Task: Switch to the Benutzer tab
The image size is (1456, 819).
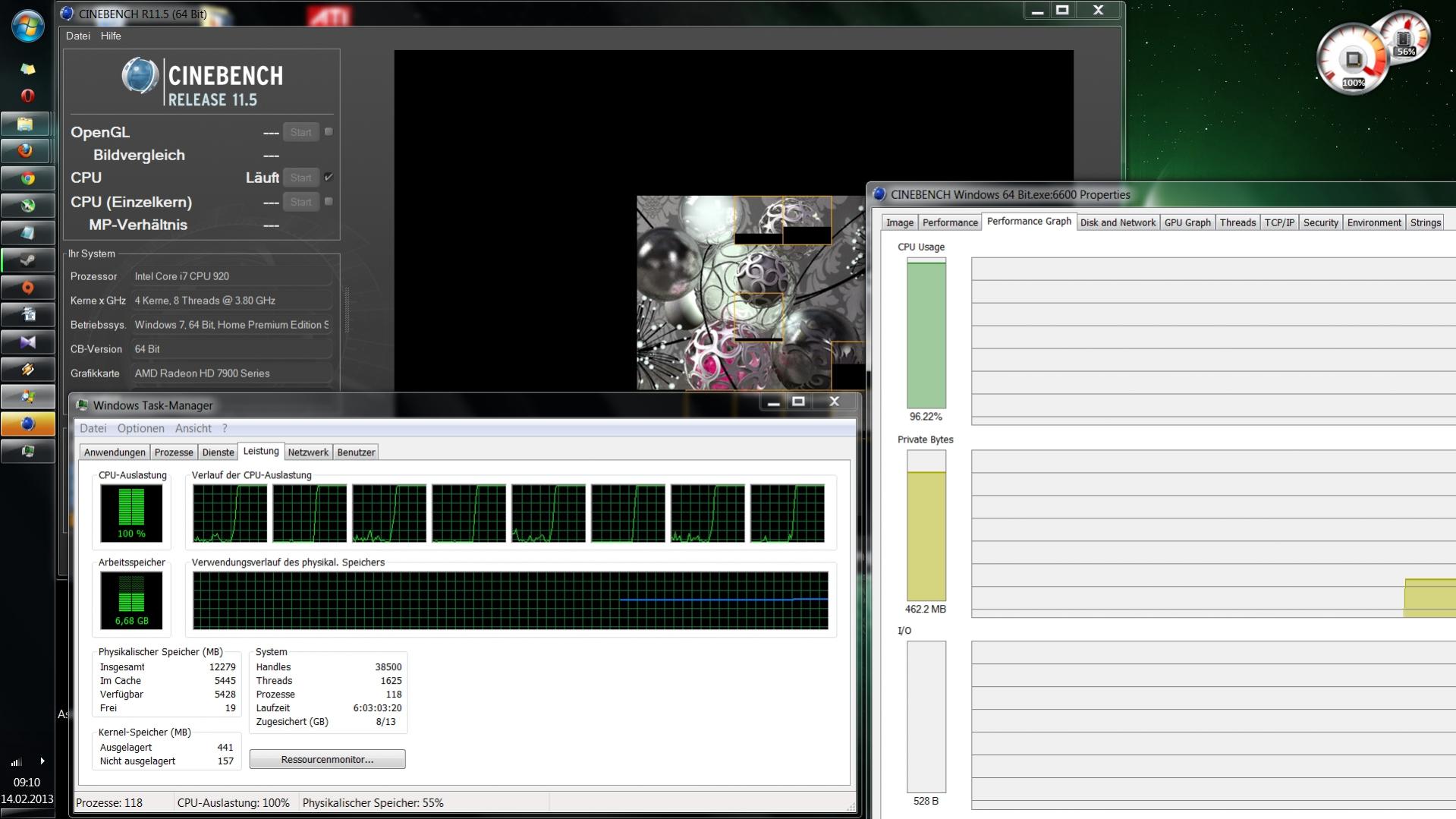Action: coord(356,452)
